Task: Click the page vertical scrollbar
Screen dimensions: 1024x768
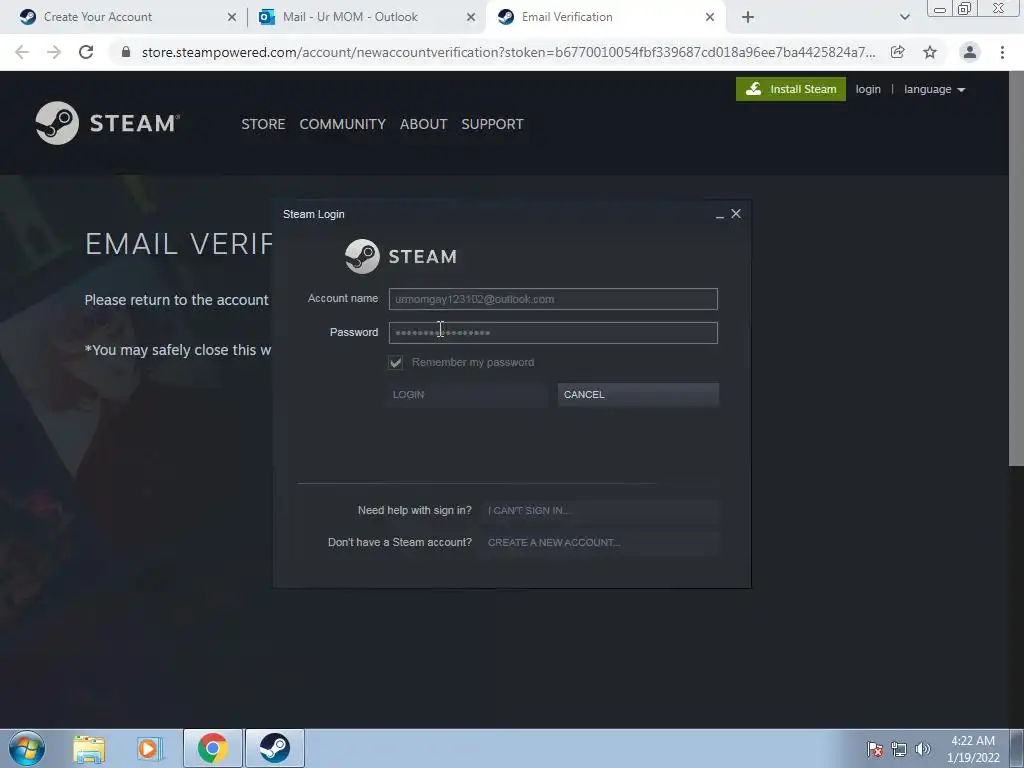Action: tap(1016, 268)
